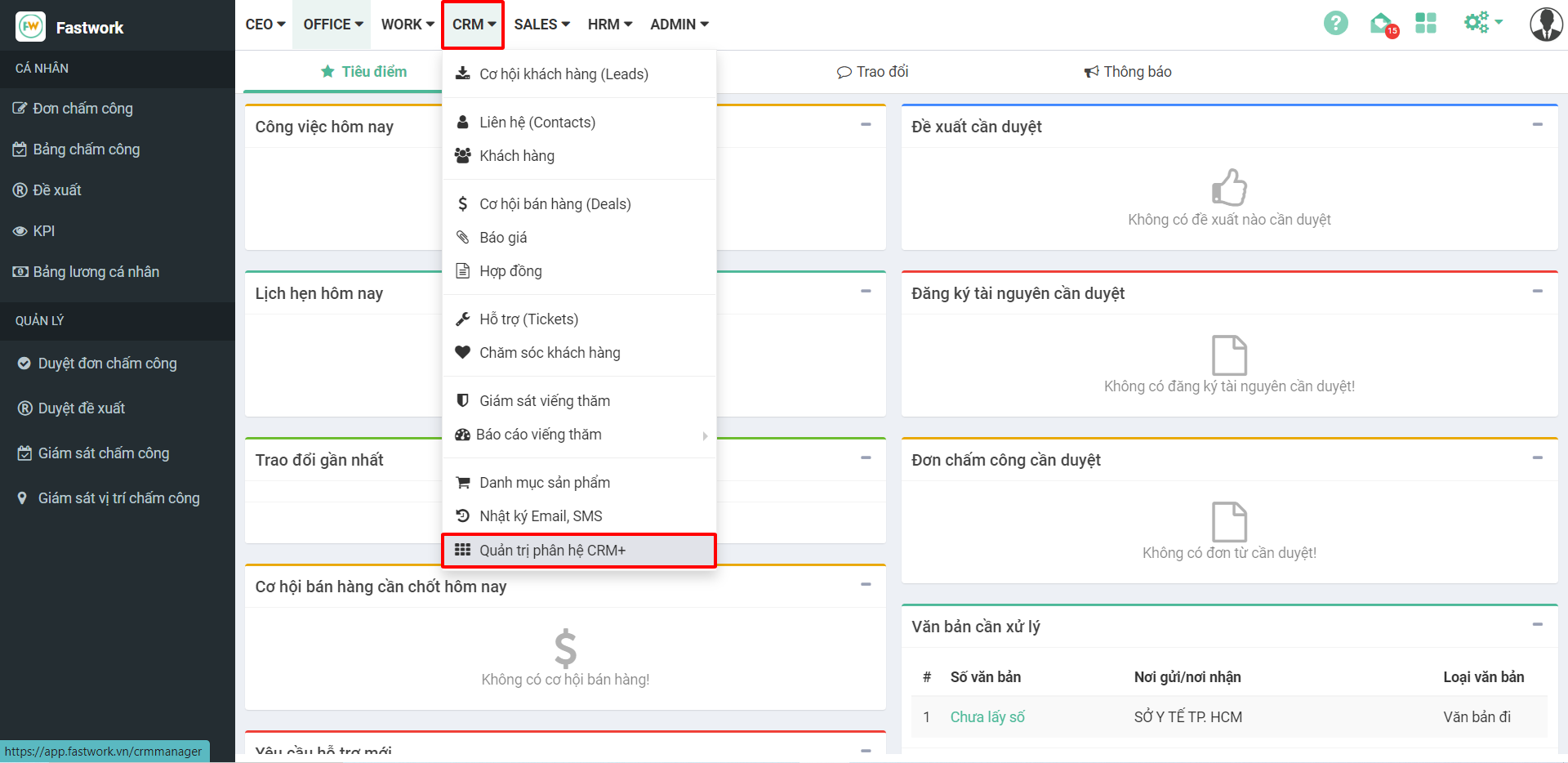Open the notifications icon with red badge
This screenshot has height=763, width=1568.
[x=1382, y=25]
